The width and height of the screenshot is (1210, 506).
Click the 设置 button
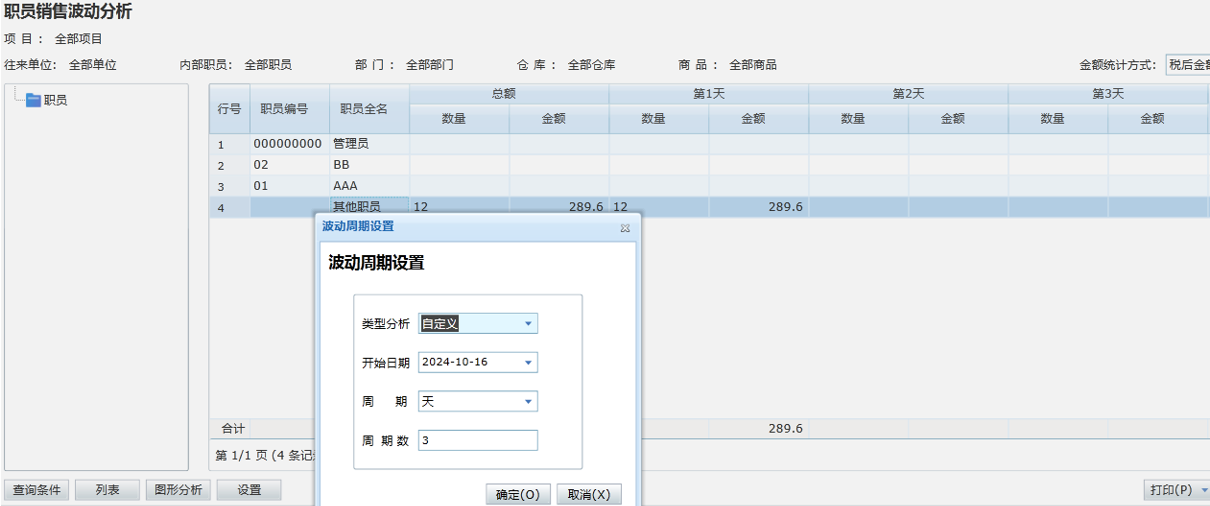[x=249, y=490]
